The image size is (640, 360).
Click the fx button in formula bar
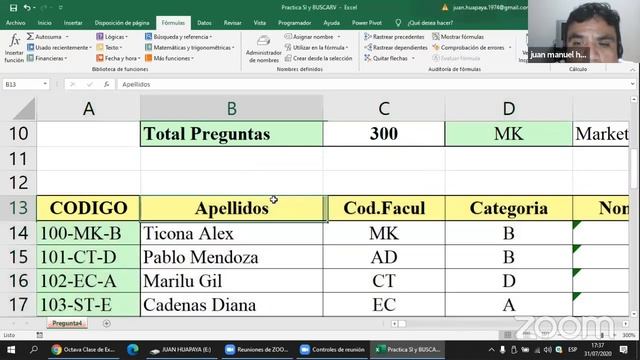(107, 84)
